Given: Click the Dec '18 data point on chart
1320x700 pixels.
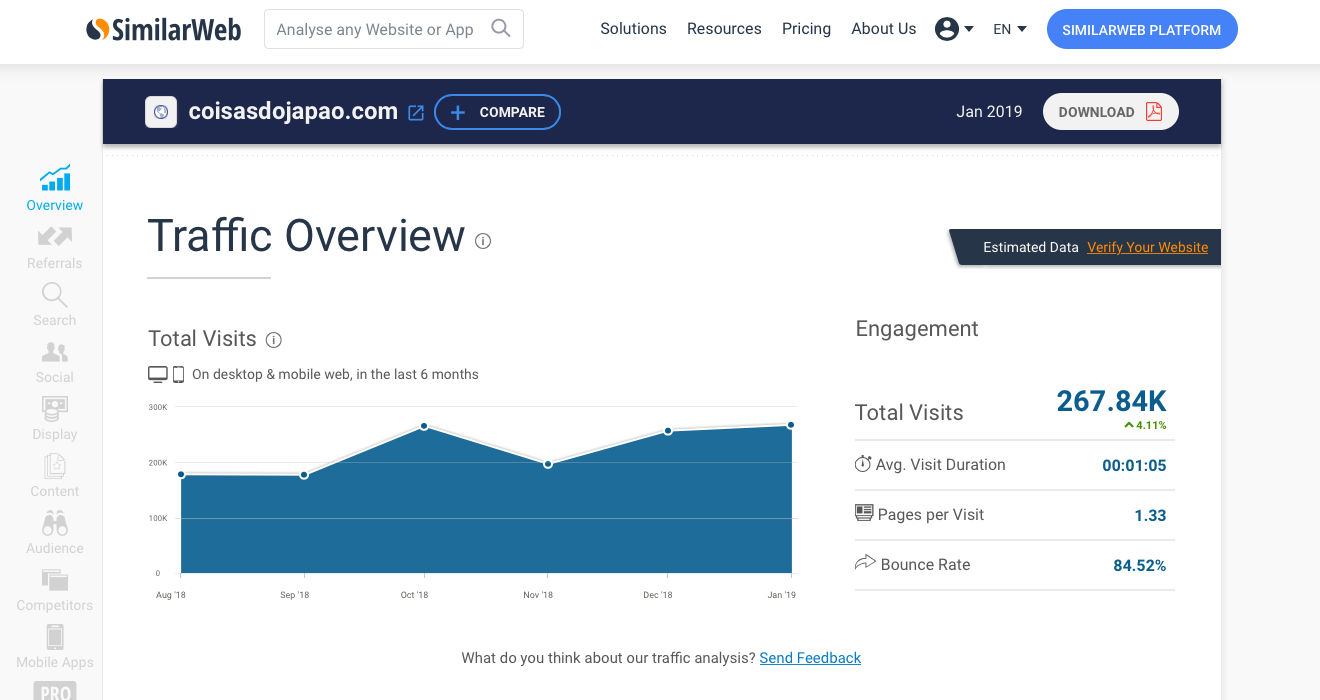Looking at the screenshot, I should coord(669,431).
